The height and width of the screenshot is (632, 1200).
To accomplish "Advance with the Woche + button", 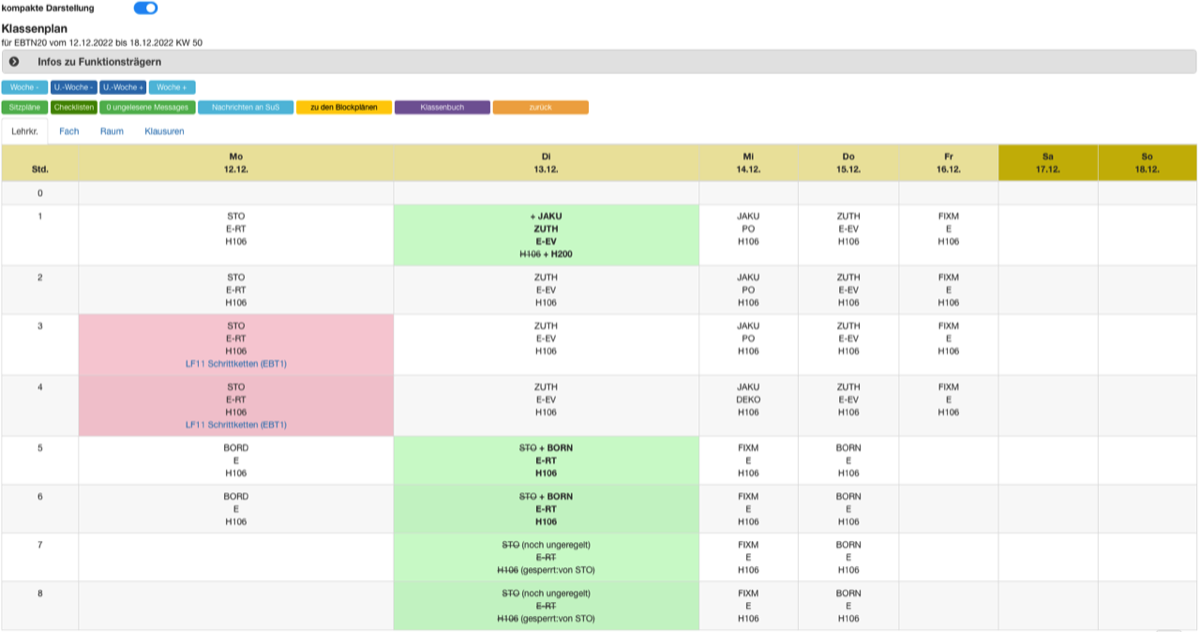I will [x=172, y=87].
